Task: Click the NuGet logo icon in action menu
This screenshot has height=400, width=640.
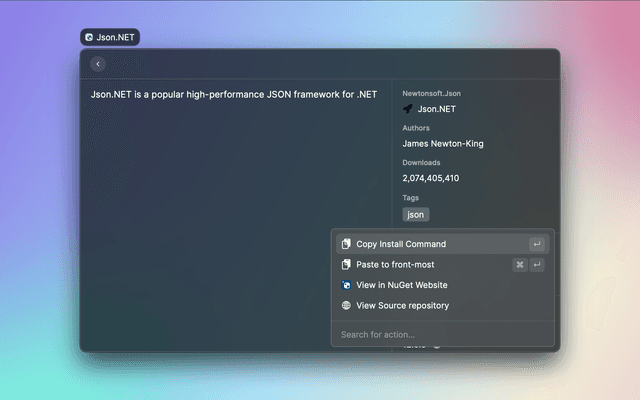Action: 346,285
